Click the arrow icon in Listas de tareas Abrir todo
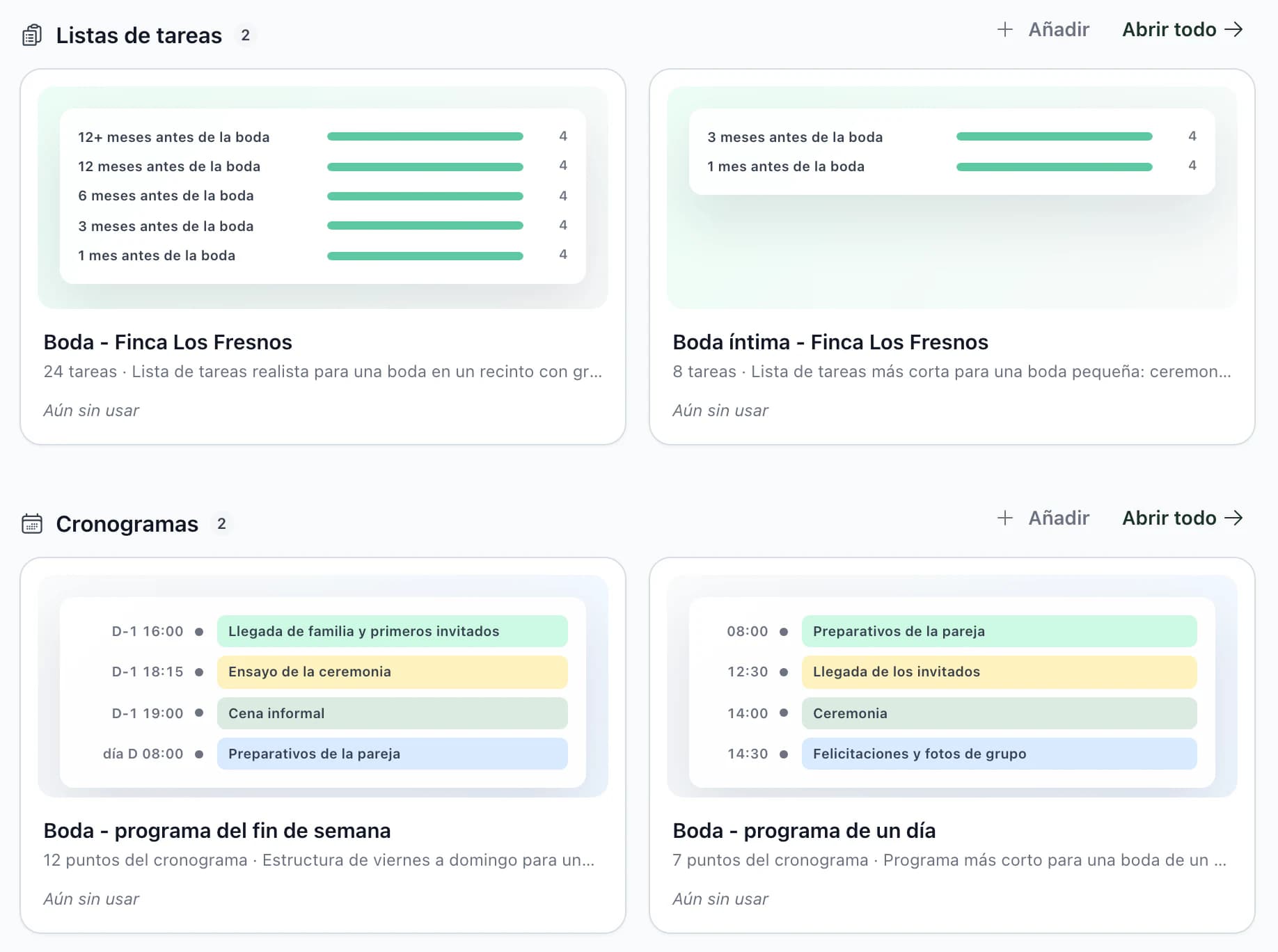 (x=1233, y=29)
